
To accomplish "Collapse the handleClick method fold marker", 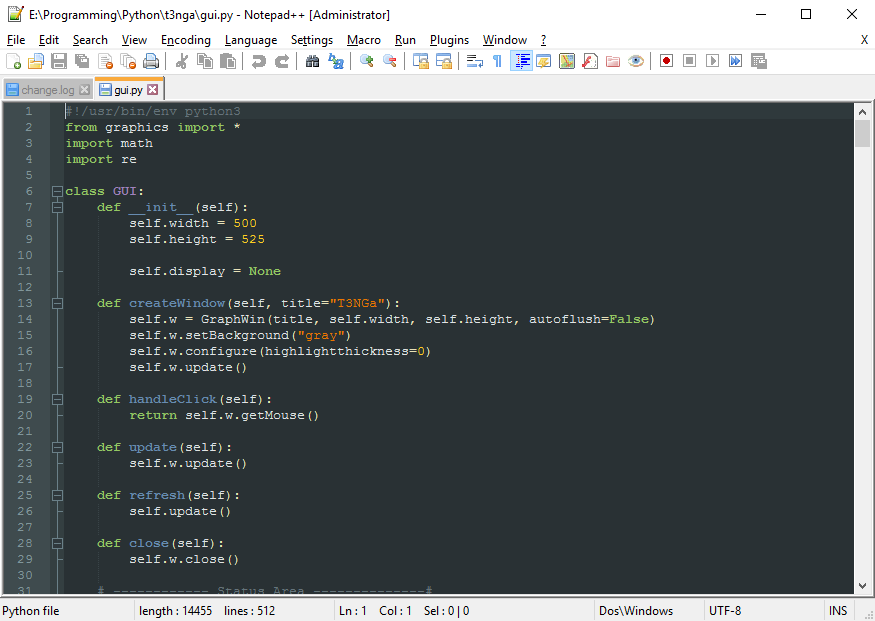I will tap(57, 399).
